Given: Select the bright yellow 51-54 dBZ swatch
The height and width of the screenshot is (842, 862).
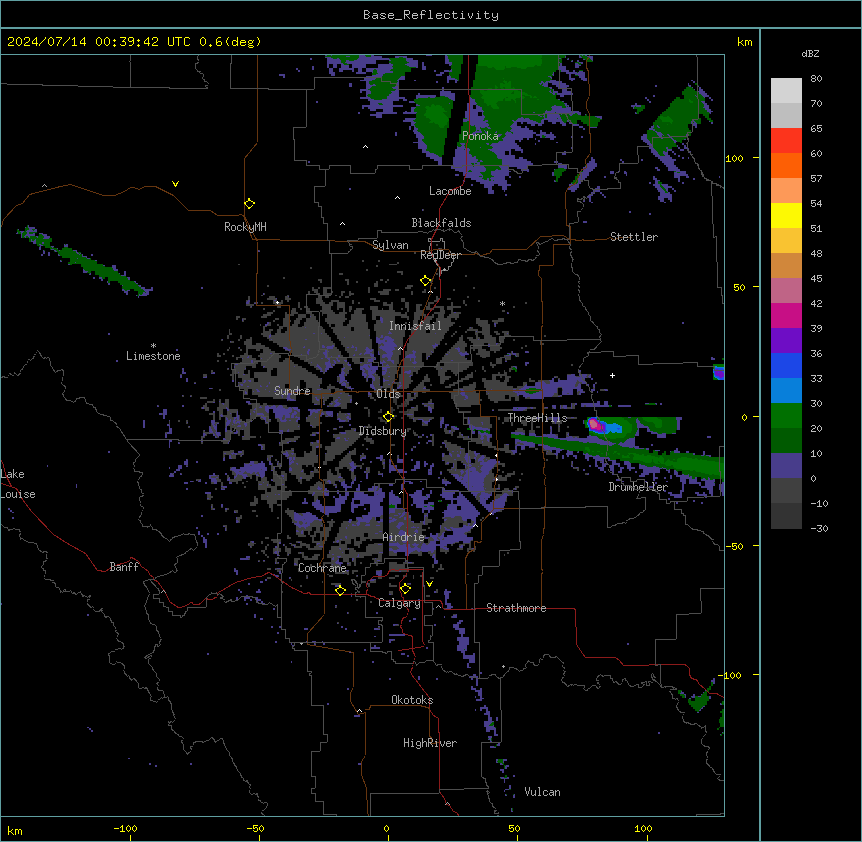Looking at the screenshot, I should 786,215.
